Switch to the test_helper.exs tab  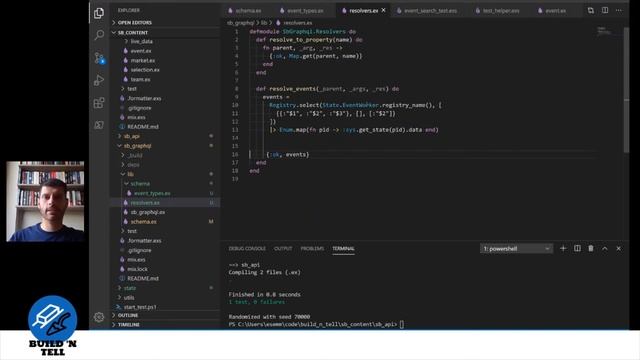[x=501, y=11]
